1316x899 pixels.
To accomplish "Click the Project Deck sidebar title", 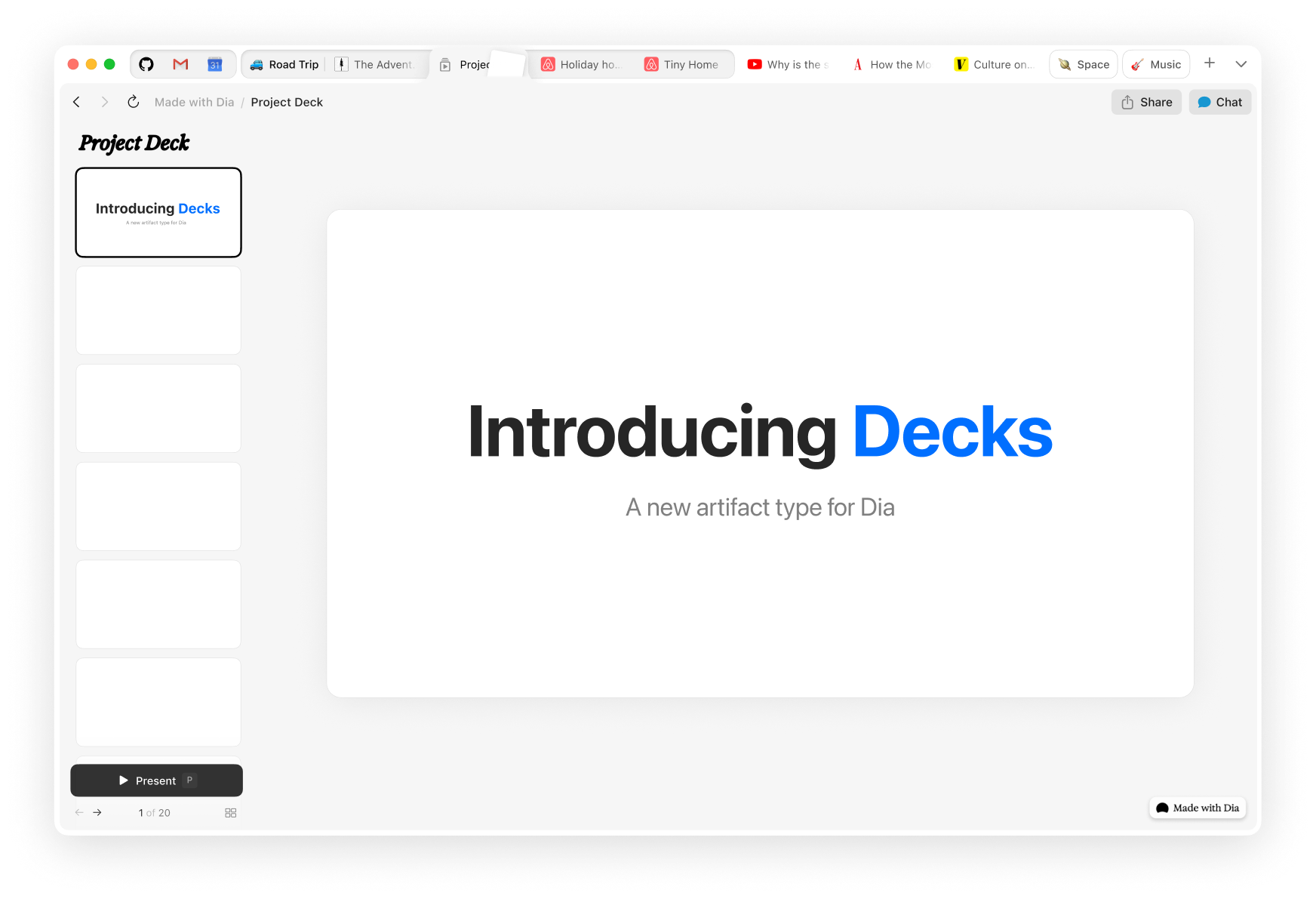I will [x=134, y=143].
